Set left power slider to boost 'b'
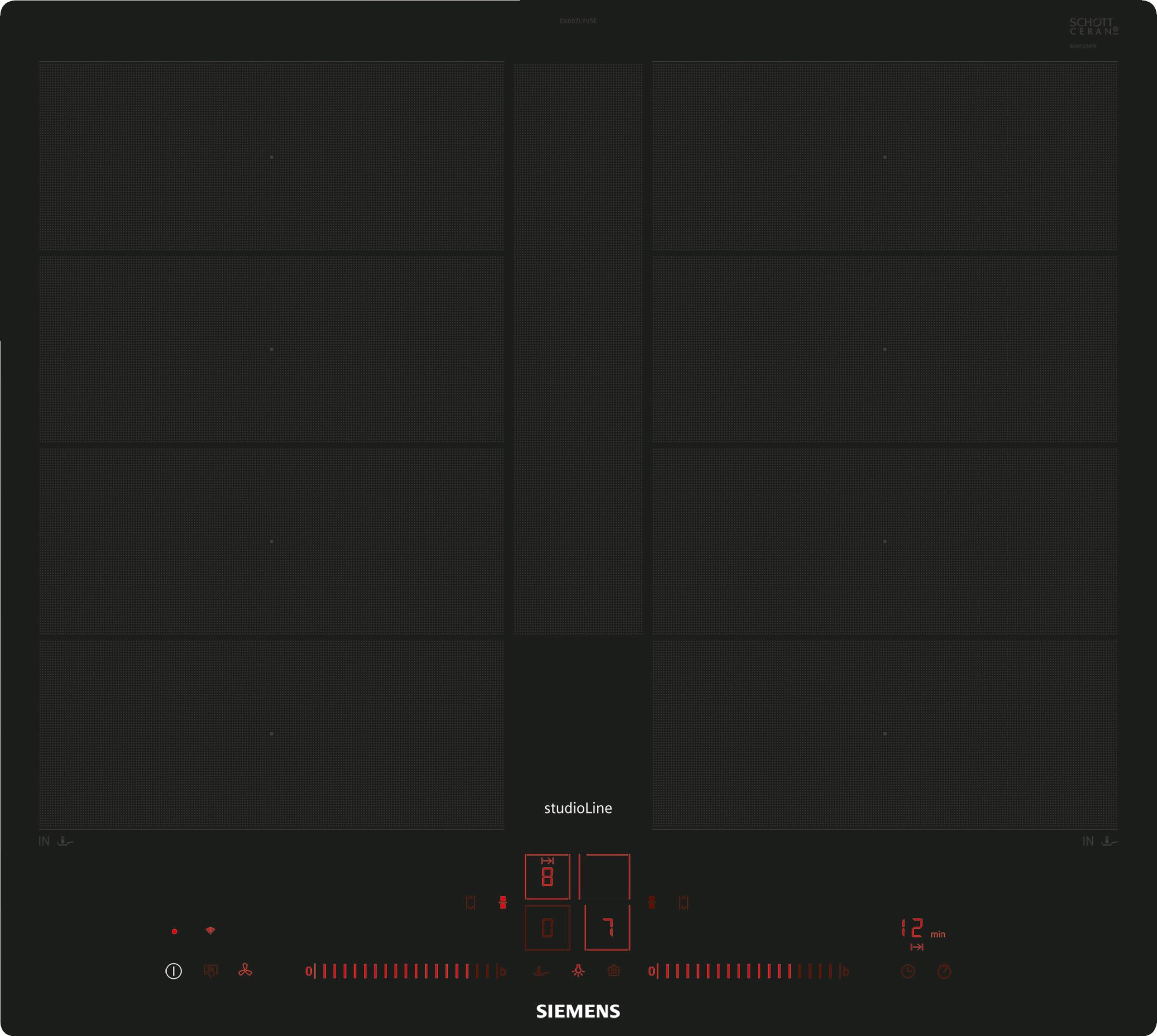 tap(502, 971)
